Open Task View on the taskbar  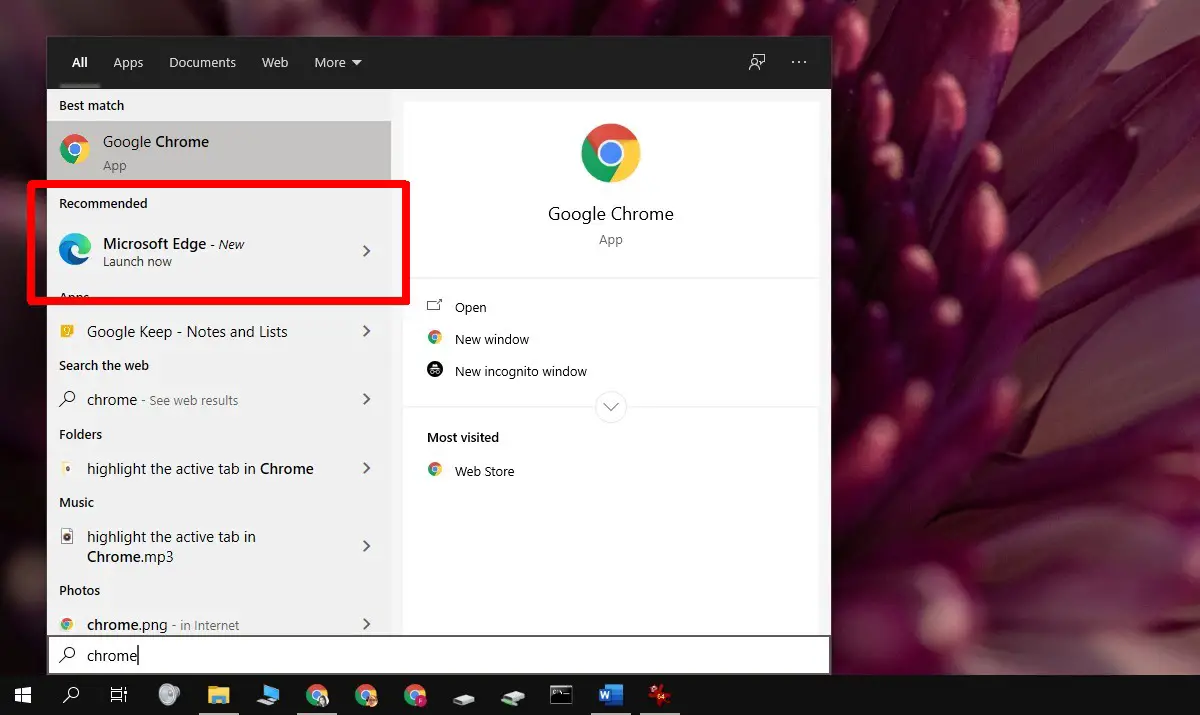pos(119,695)
